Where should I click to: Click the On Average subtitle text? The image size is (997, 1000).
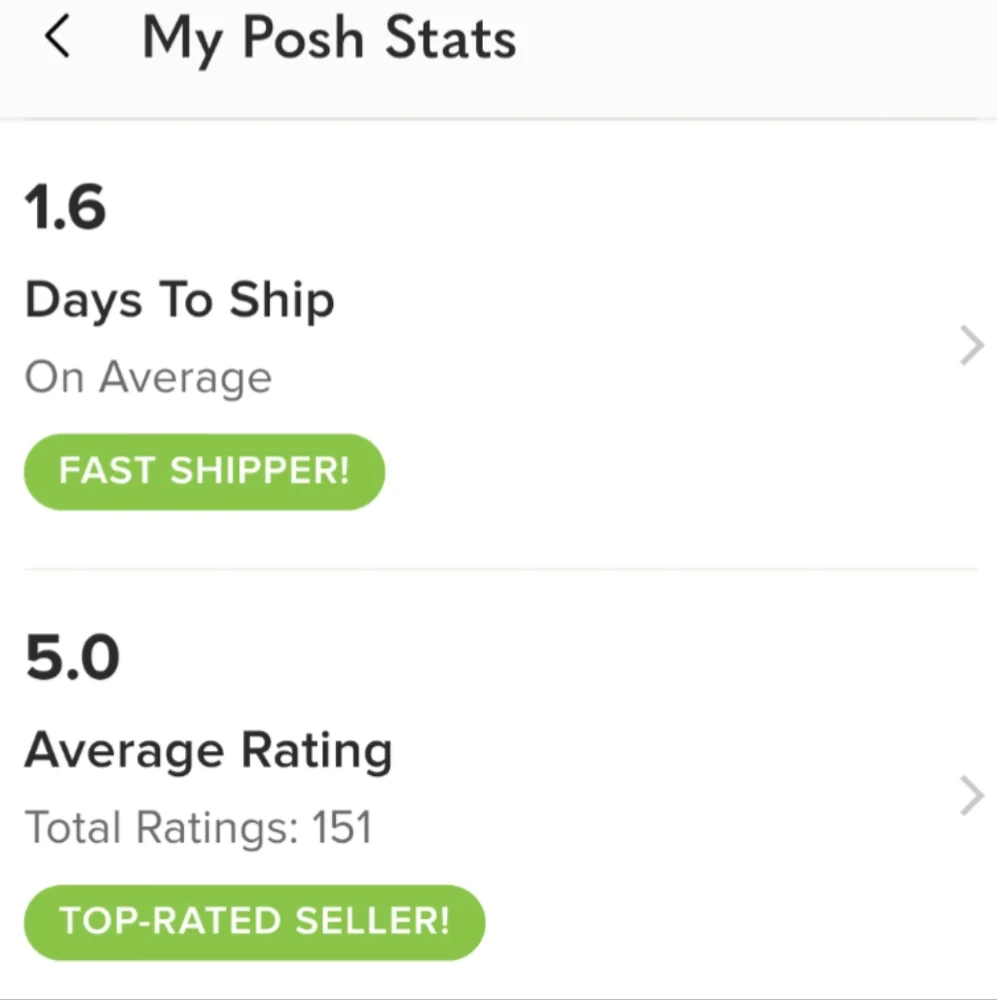148,378
